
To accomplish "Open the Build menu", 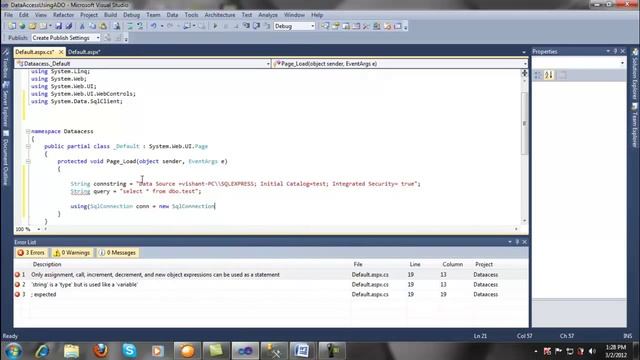I will [110, 15].
